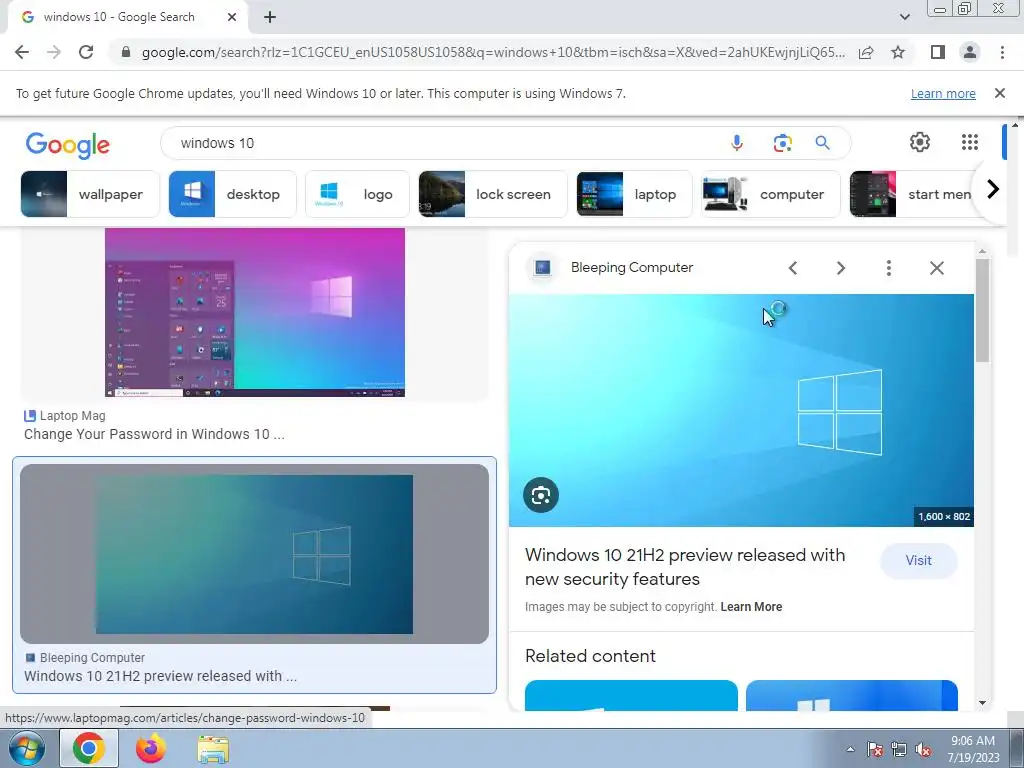
Task: Show hidden tray icons arrow
Action: click(850, 749)
